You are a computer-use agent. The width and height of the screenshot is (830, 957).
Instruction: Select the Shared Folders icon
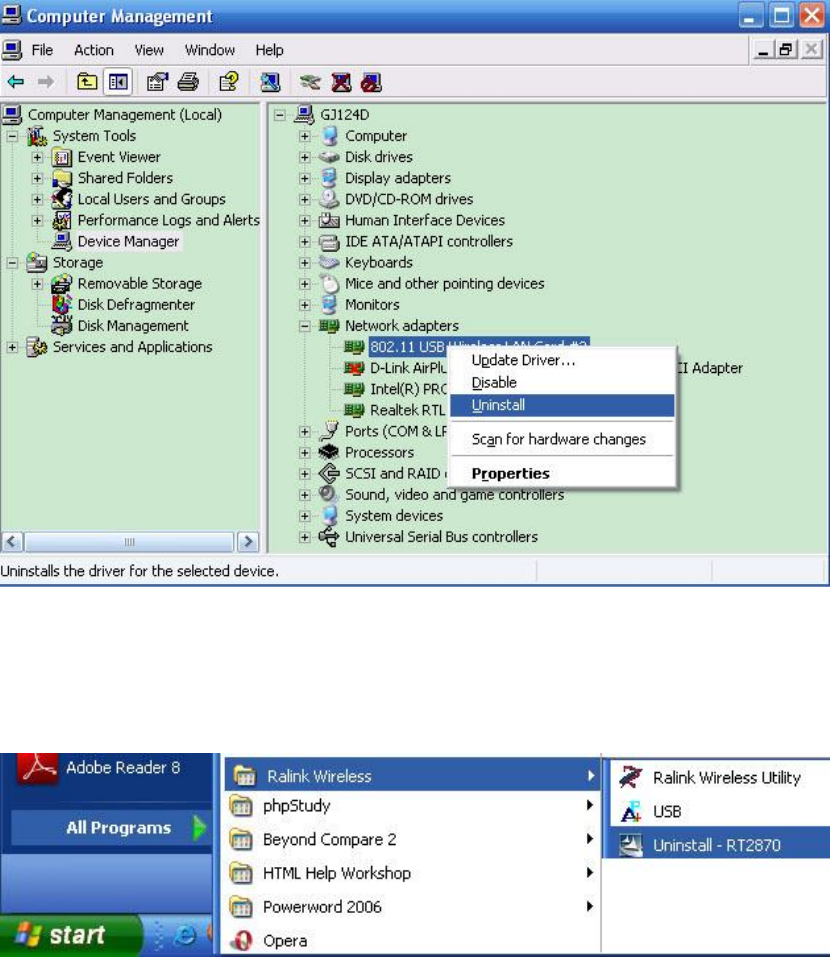point(62,178)
